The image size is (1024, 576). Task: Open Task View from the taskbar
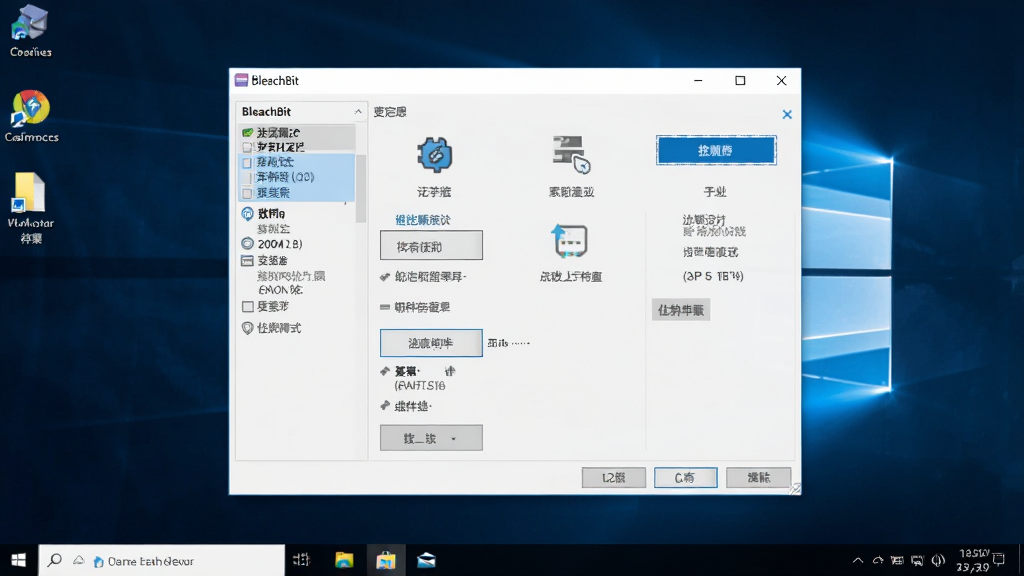301,560
